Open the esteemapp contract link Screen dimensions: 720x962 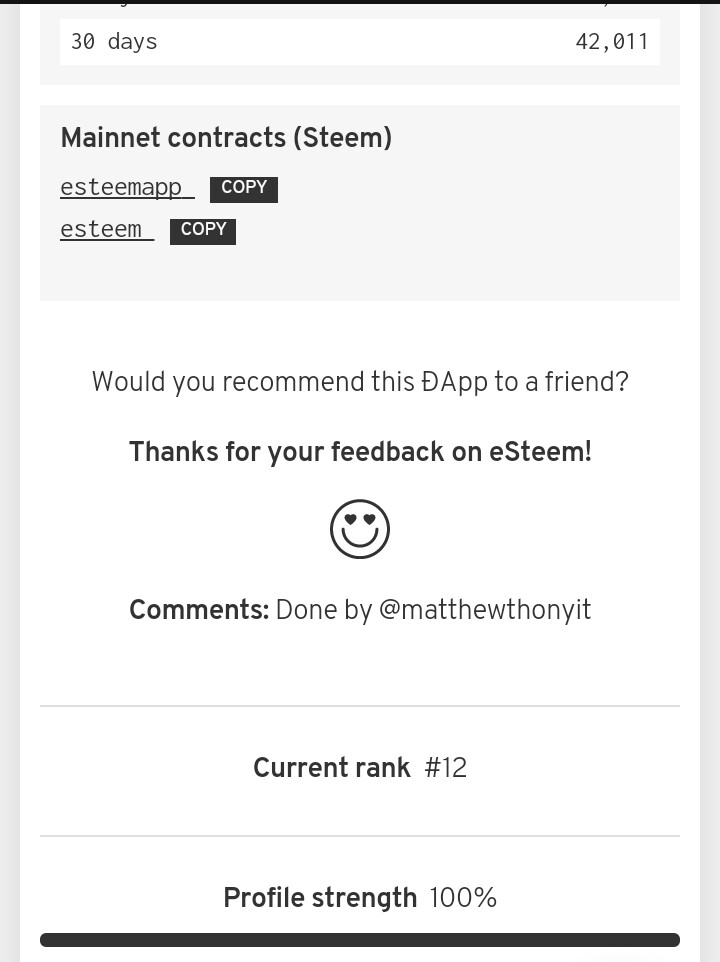(x=127, y=187)
